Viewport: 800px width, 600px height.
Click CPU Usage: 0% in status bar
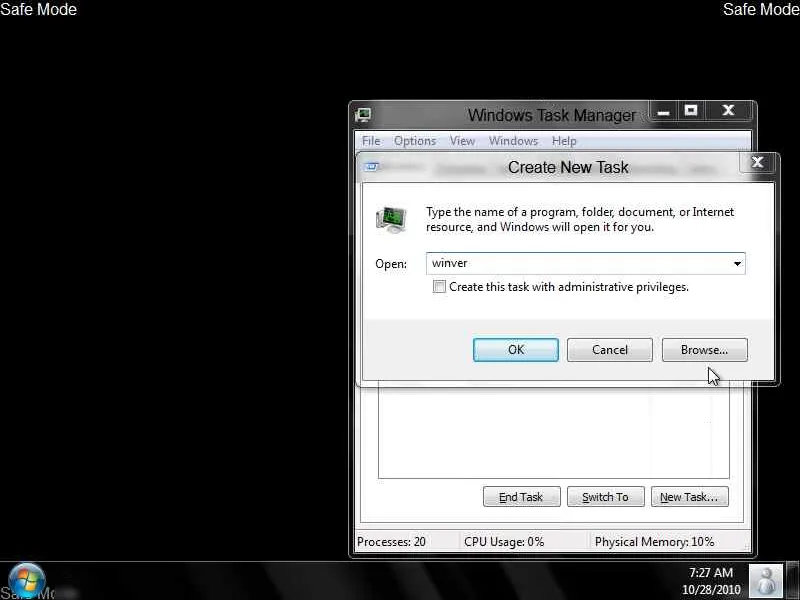click(x=504, y=541)
